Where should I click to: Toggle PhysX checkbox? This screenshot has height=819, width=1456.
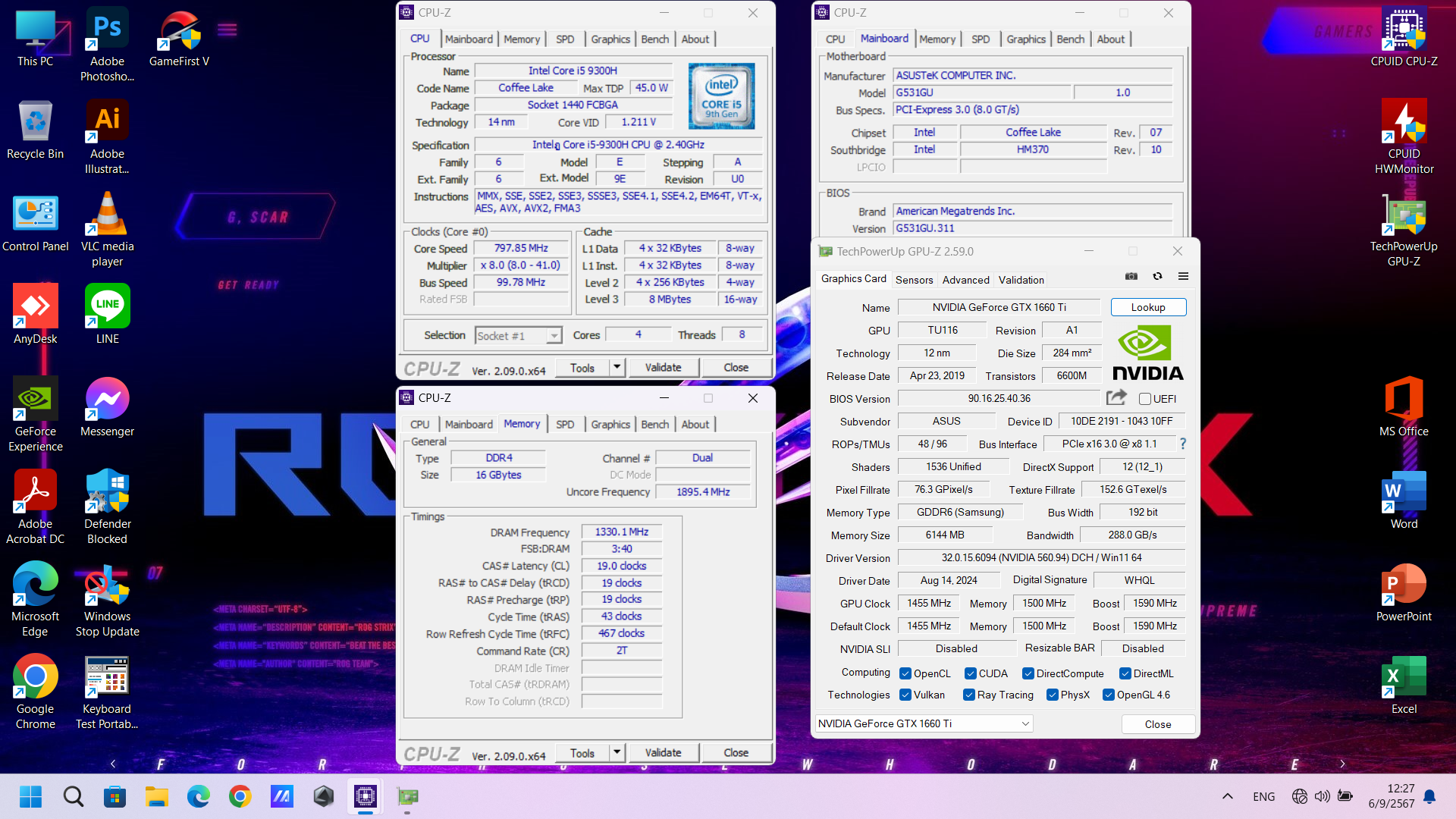tap(1052, 695)
